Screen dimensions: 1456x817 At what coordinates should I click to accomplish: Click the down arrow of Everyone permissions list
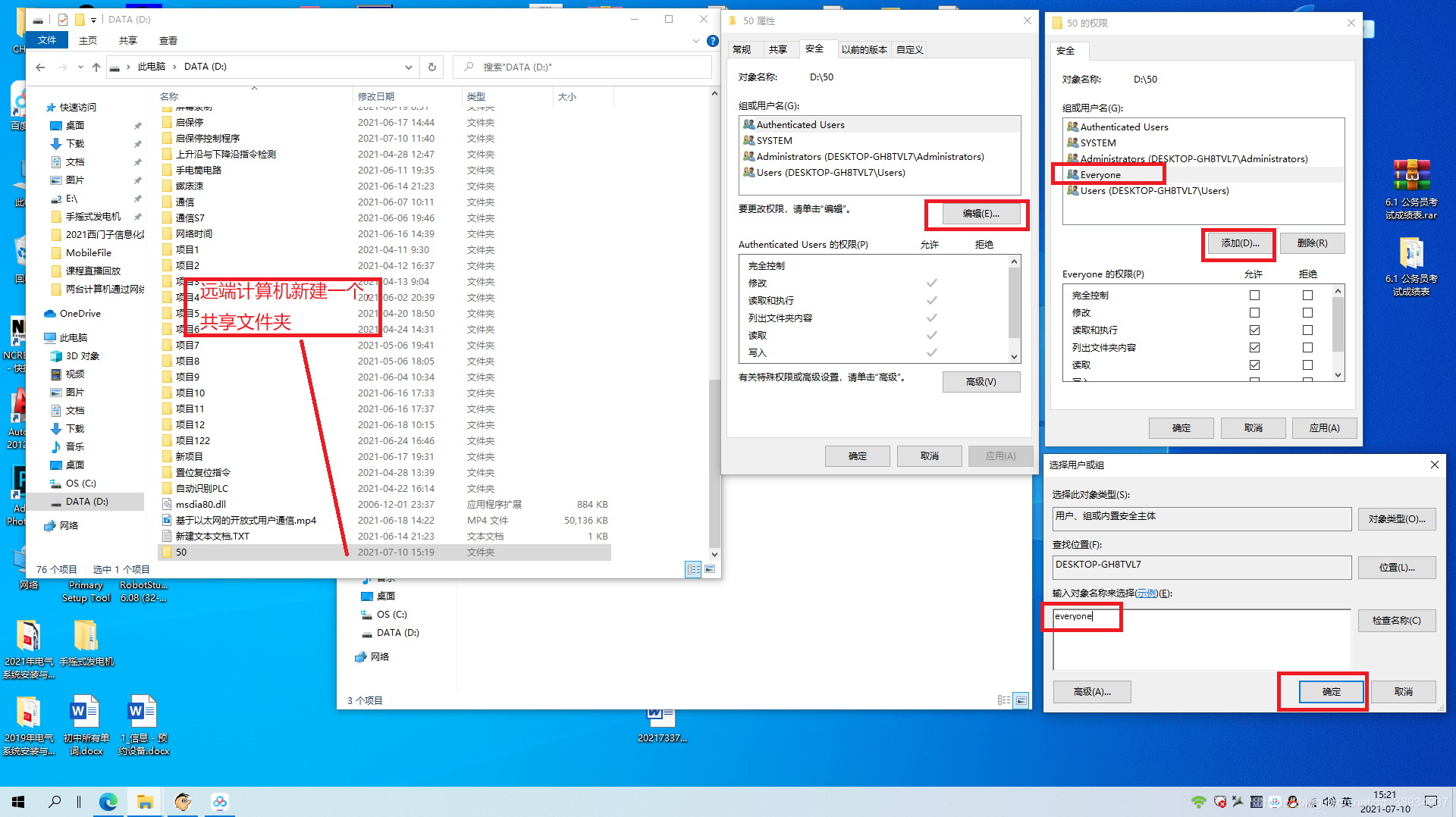click(1338, 375)
